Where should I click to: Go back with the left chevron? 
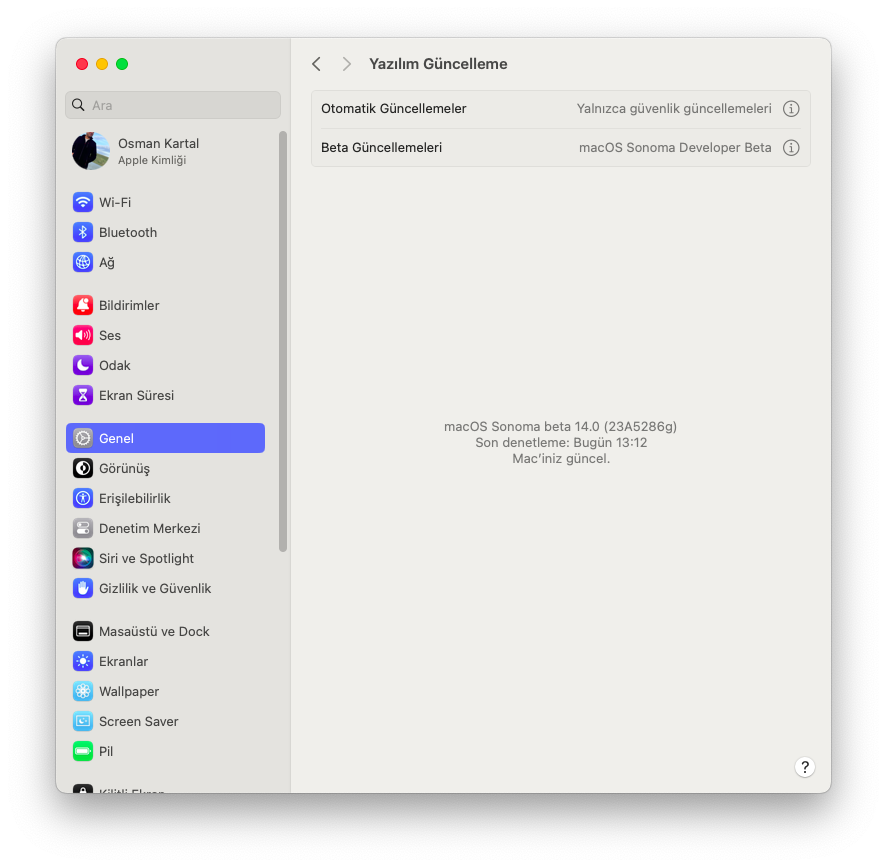click(x=316, y=64)
